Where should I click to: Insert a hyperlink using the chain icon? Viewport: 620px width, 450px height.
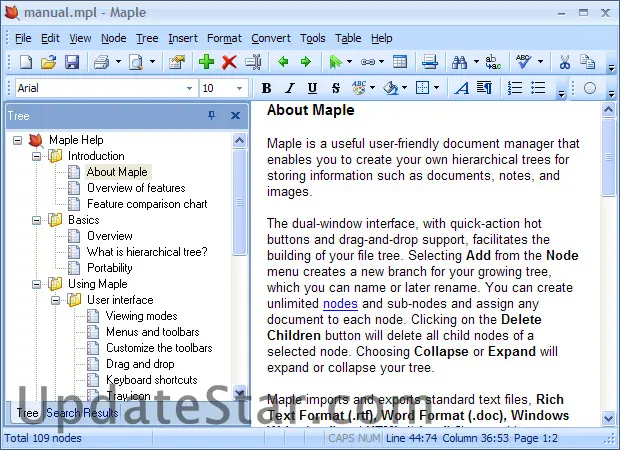tap(368, 62)
